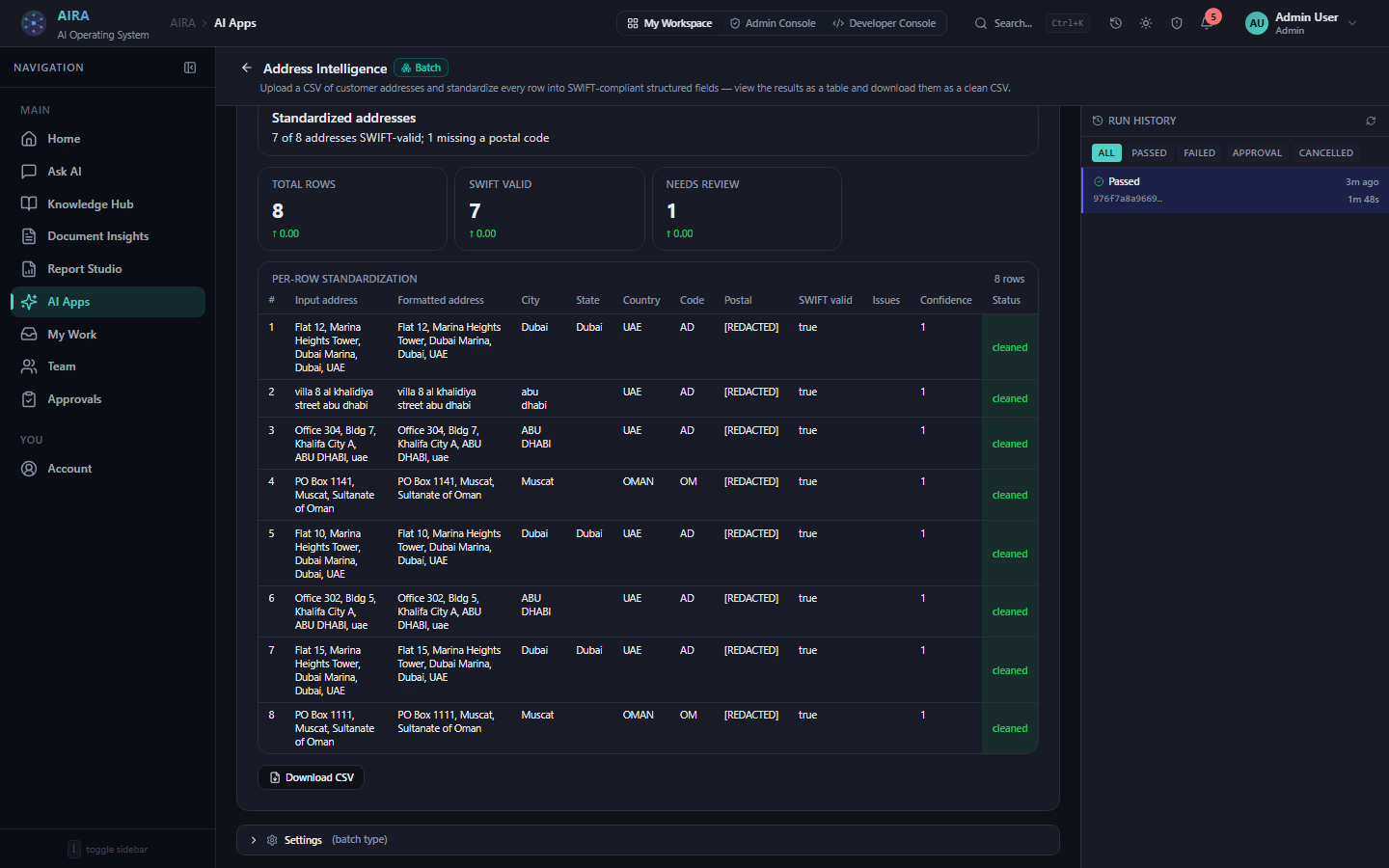Click input address 'Office 302, Bldg 5'

coord(335,611)
